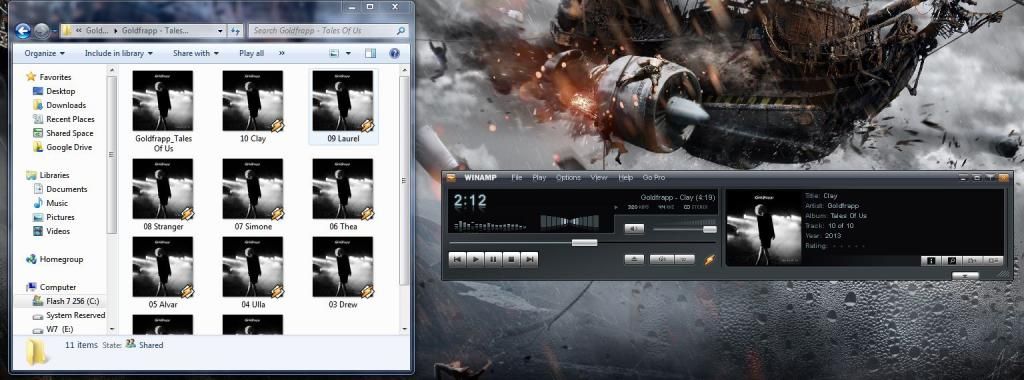Click Go Pro in Winamp menu
1024x380 pixels.
[654, 178]
